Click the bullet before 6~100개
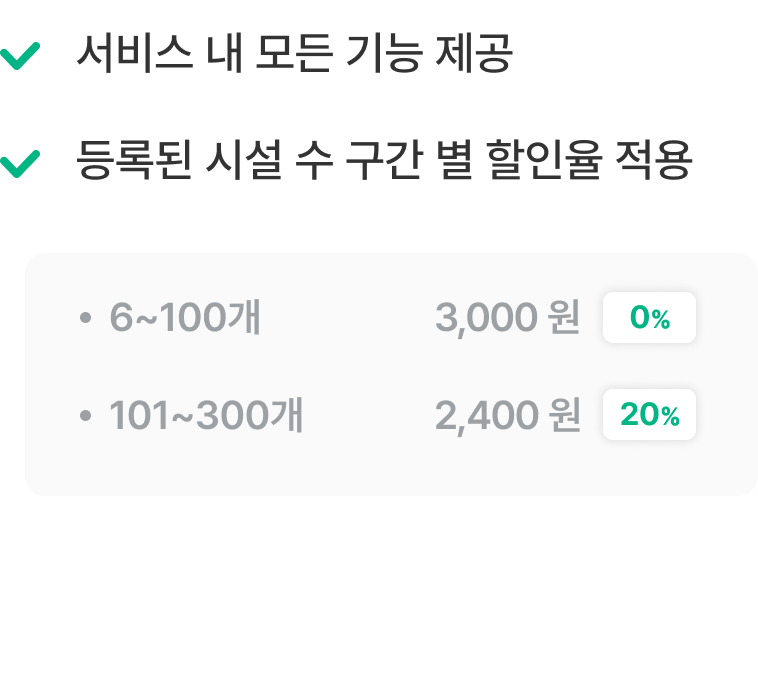This screenshot has height=699, width=758. pos(86,318)
